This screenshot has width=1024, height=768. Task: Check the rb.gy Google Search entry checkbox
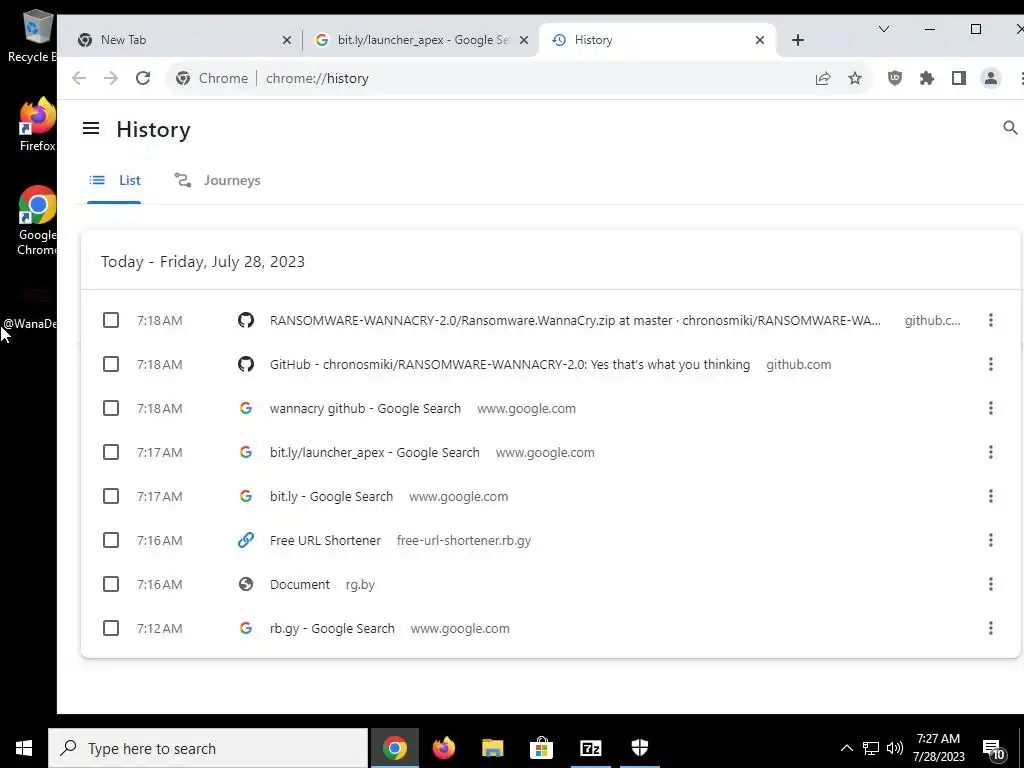click(111, 628)
